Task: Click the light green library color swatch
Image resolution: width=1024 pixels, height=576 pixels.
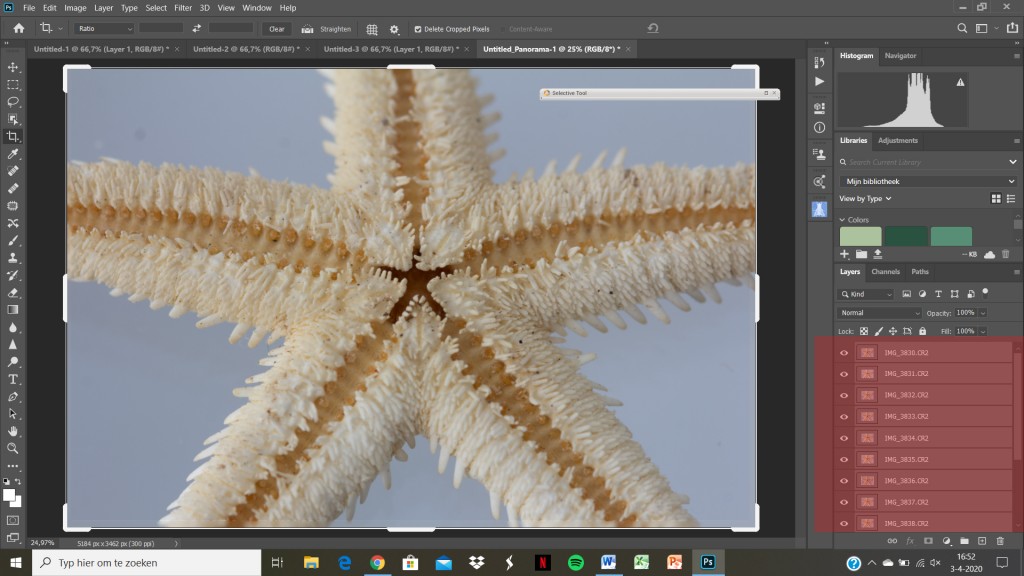Action: [x=860, y=236]
